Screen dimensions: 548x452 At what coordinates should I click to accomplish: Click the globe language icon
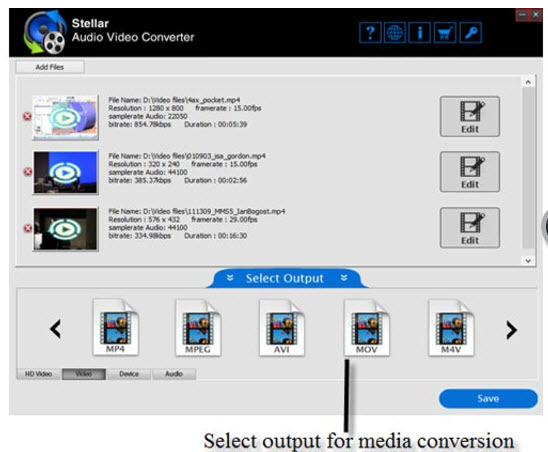395,33
